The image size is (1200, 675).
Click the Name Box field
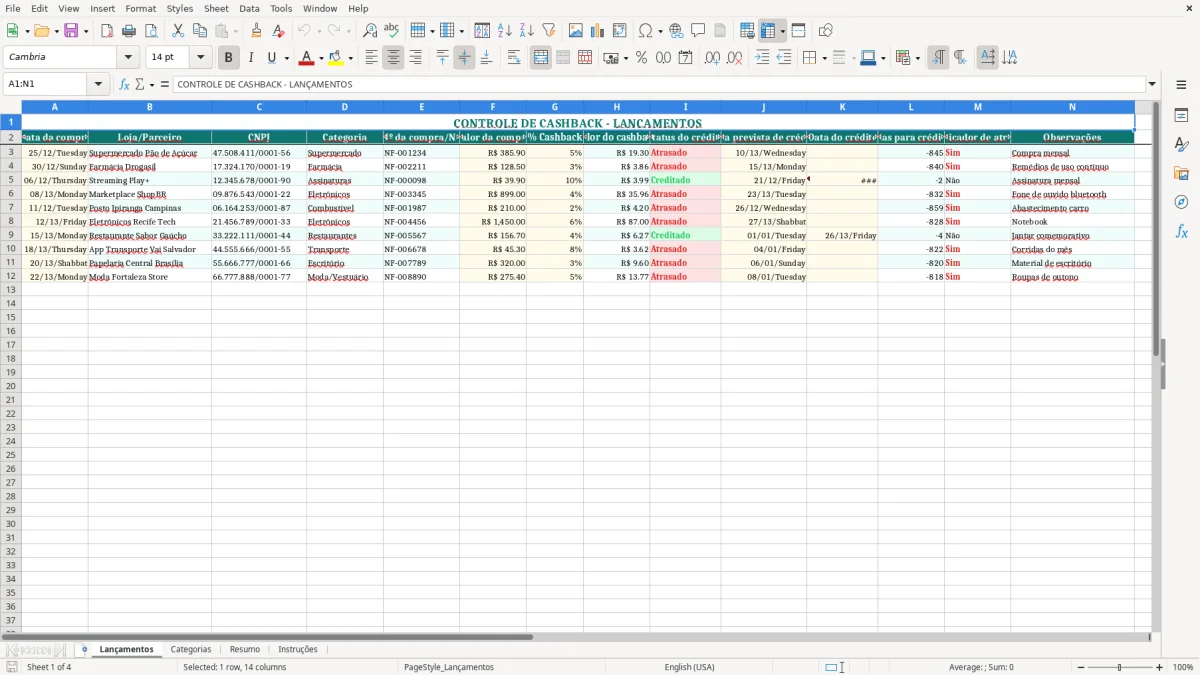point(46,84)
